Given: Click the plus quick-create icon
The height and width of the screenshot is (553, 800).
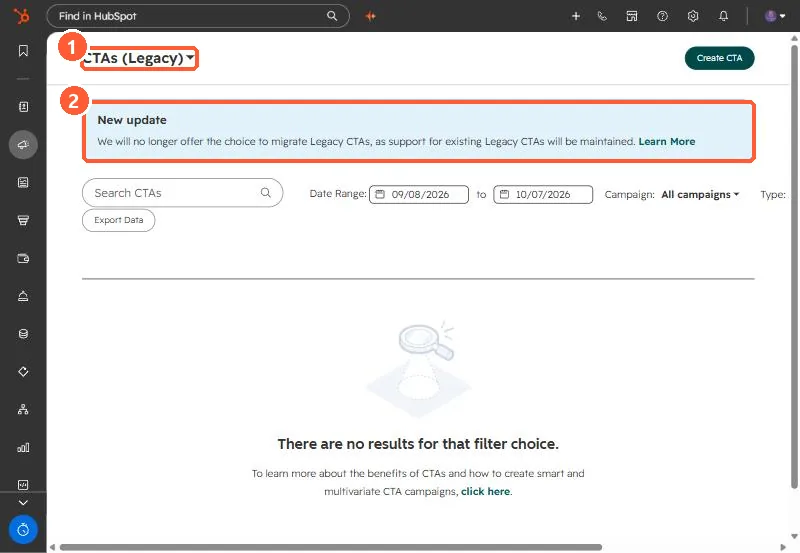Looking at the screenshot, I should [x=576, y=16].
